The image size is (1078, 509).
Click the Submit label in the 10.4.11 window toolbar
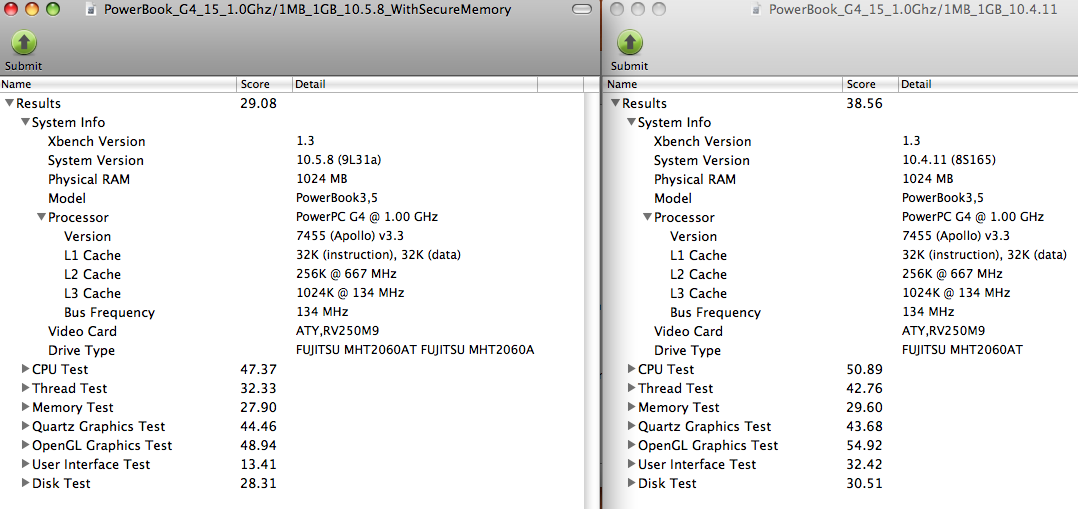[630, 67]
